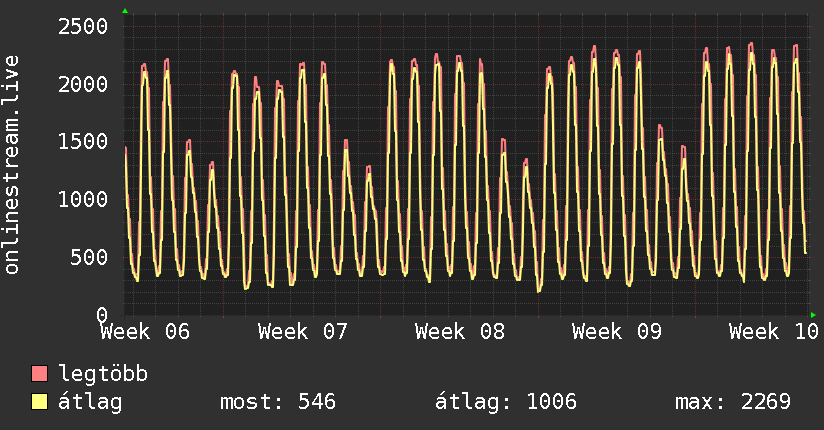Click the green arrow at x-axis end
This screenshot has height=430, width=824.
point(813,315)
